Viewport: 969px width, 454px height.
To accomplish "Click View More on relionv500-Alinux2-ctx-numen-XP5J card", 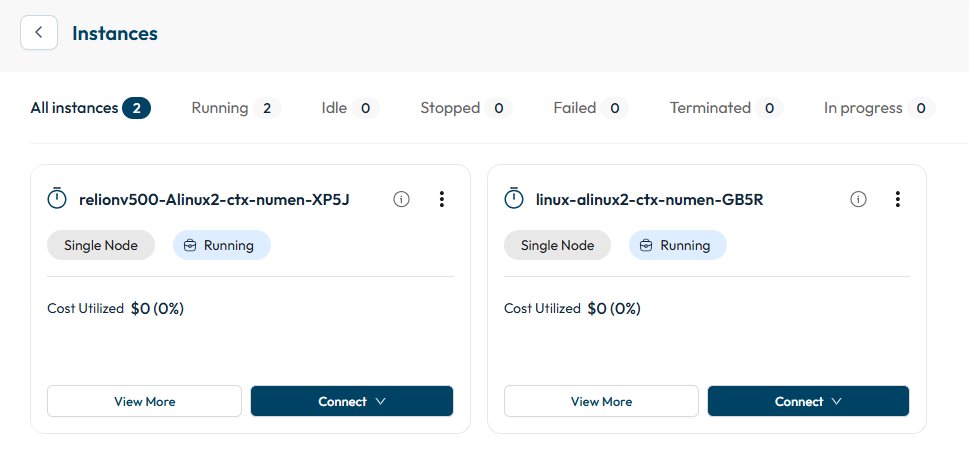I will tap(145, 401).
